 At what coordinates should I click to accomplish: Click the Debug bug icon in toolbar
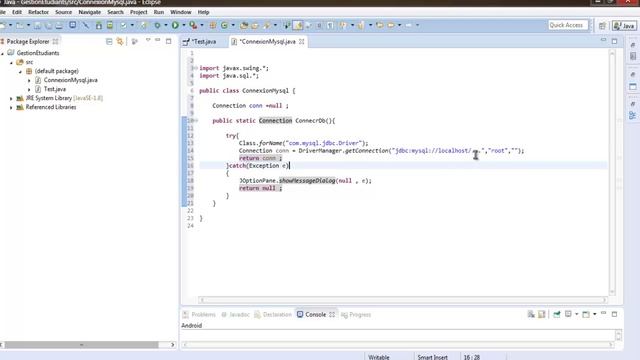(x=157, y=25)
